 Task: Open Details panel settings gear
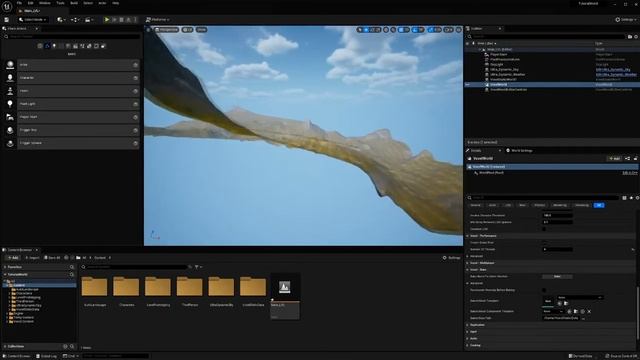[x=637, y=198]
